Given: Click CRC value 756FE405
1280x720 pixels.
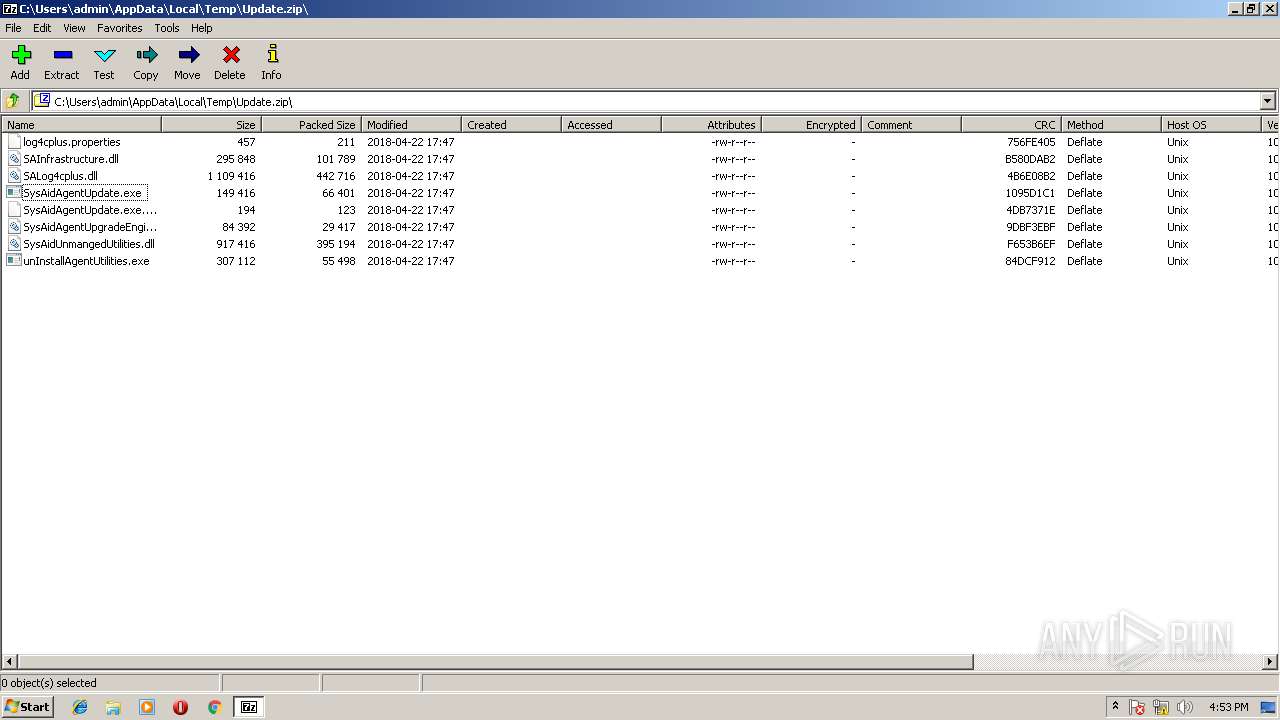Looking at the screenshot, I should tap(1031, 142).
